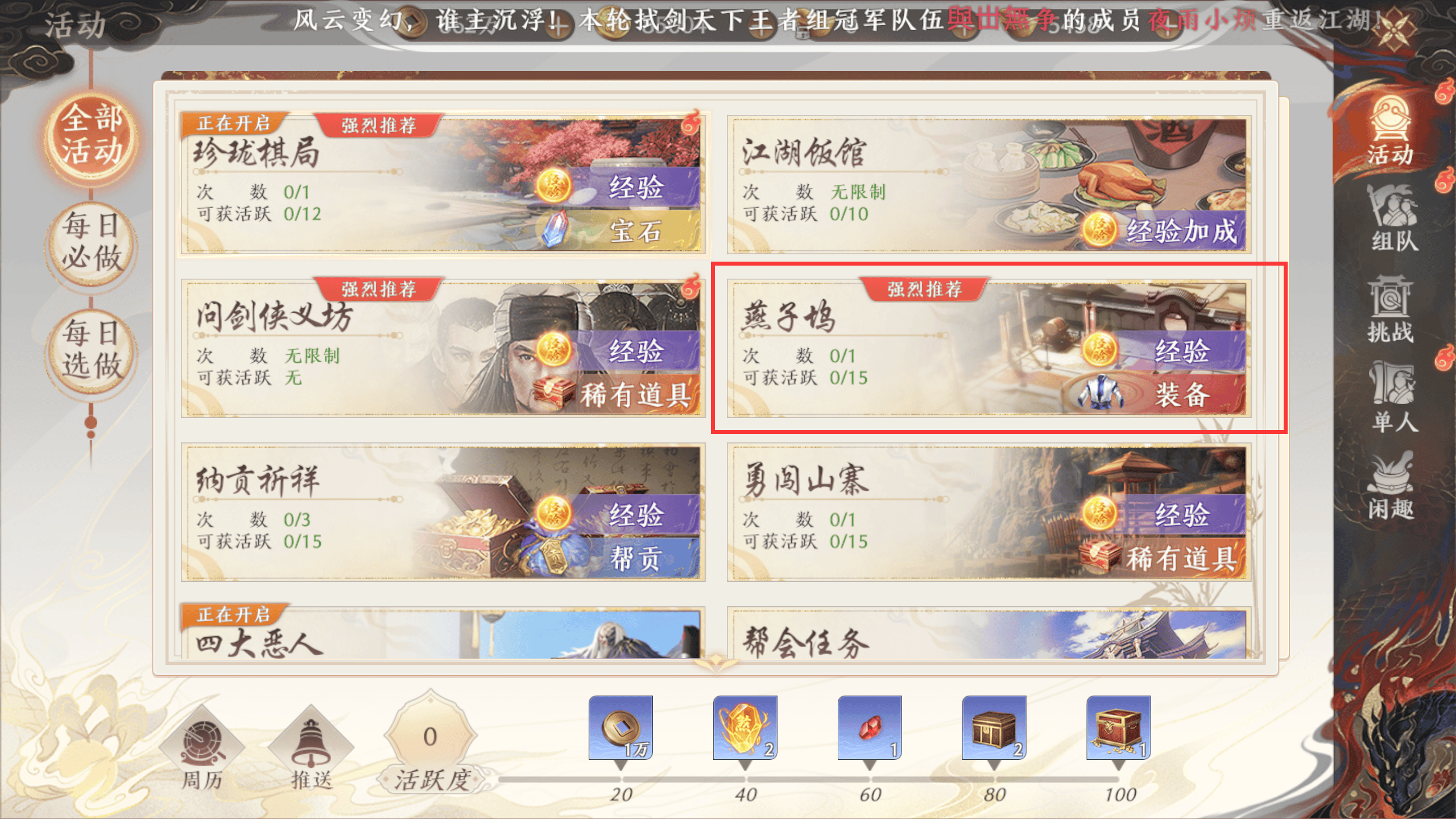Image resolution: width=1456 pixels, height=819 pixels.
Task: Expand the activity list with bottom arrow
Action: [715, 663]
